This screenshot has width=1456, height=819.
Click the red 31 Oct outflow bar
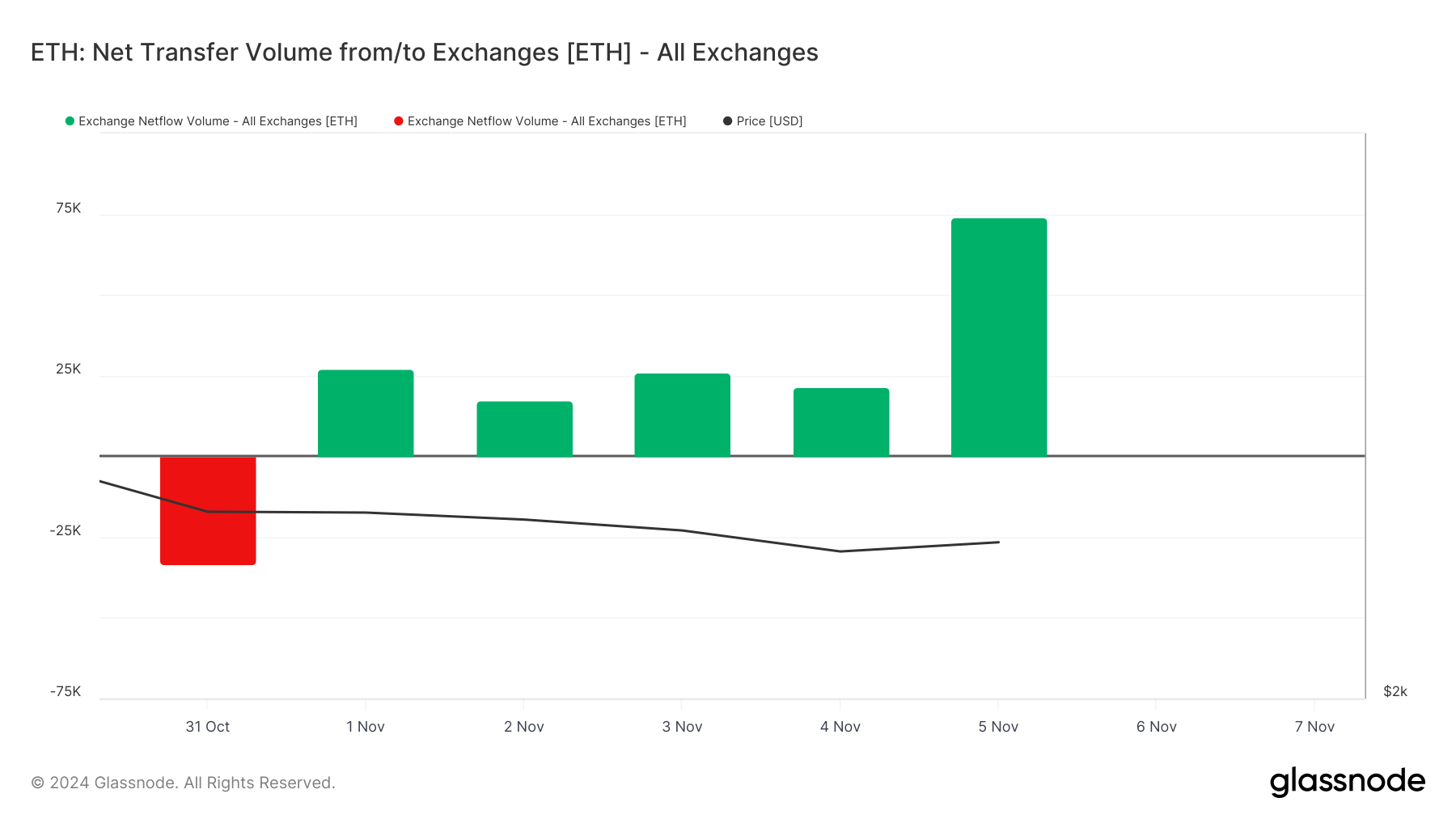(x=208, y=510)
